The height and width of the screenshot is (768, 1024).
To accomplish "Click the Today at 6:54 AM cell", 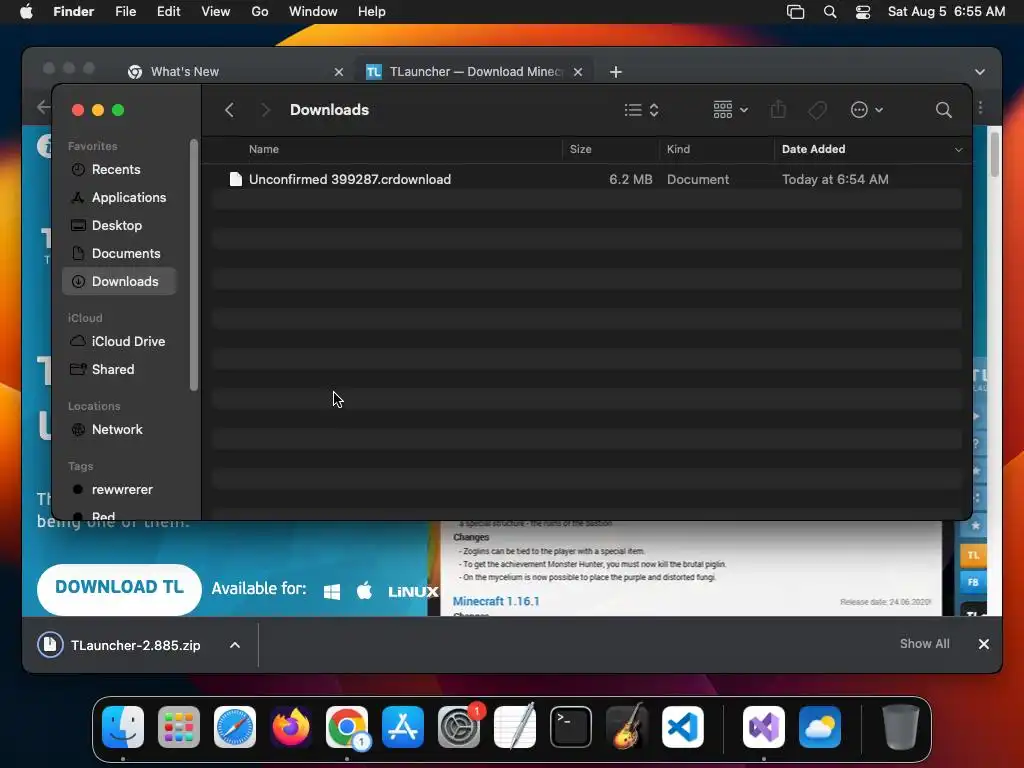I will click(835, 179).
